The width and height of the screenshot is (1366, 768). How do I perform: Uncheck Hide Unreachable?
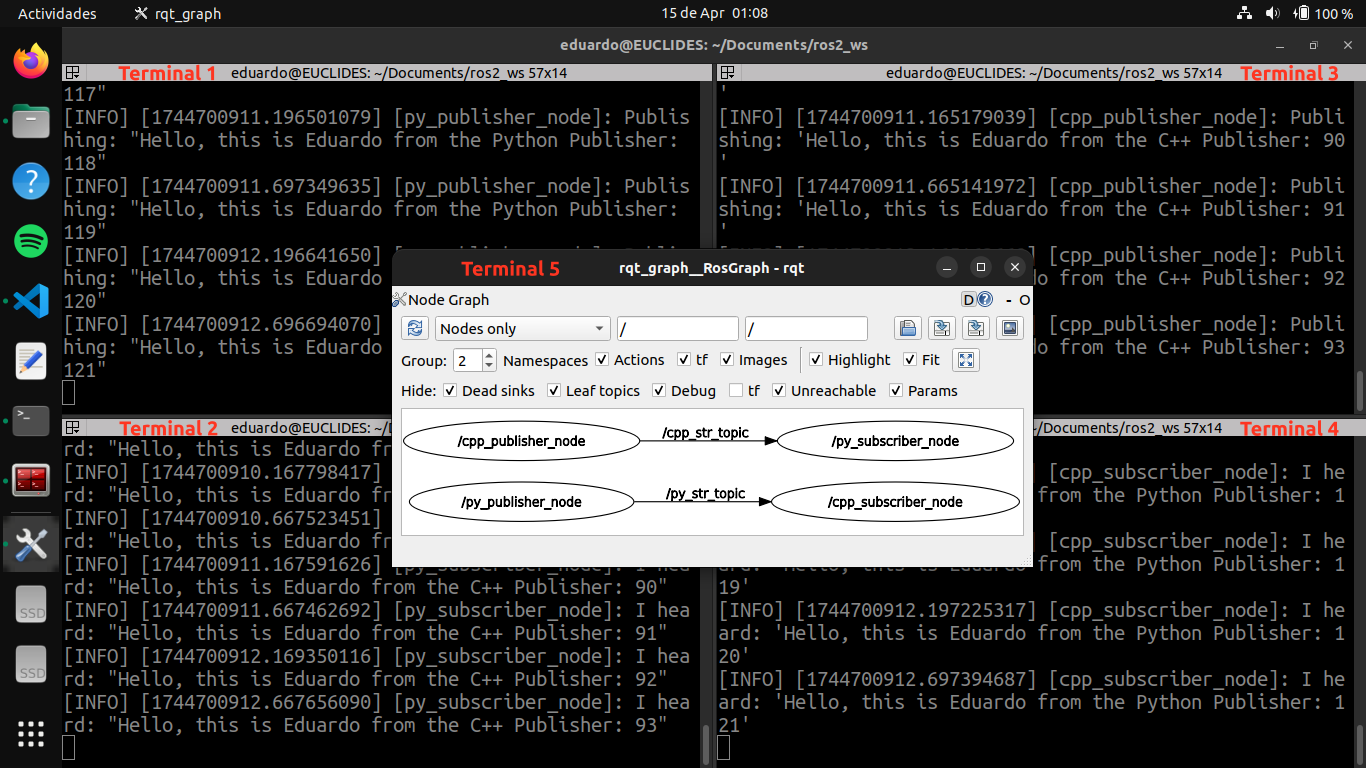[x=779, y=391]
